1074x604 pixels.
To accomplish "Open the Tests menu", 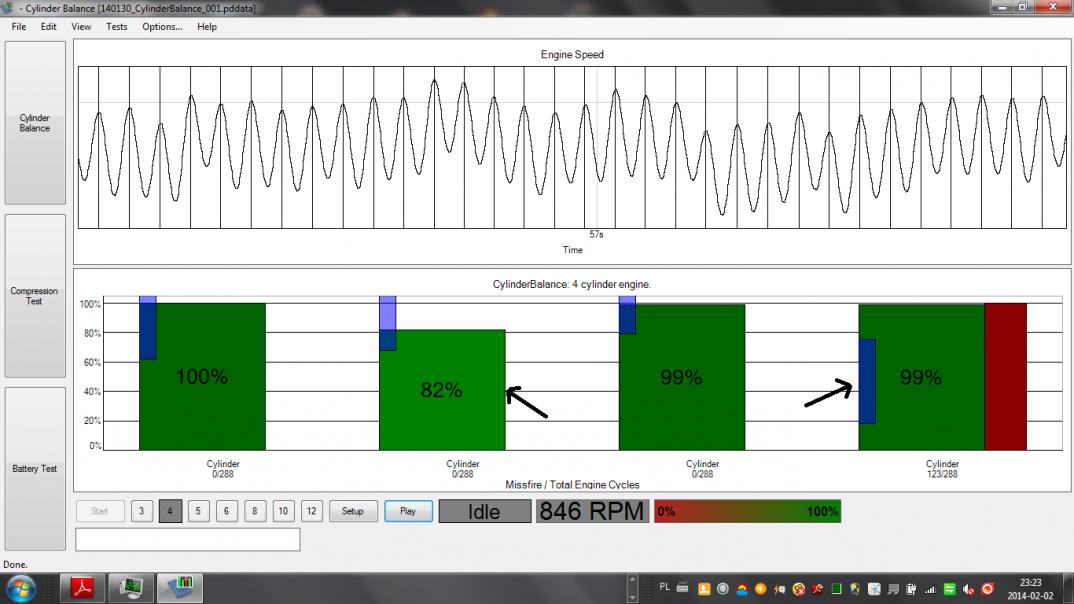I will tap(116, 27).
